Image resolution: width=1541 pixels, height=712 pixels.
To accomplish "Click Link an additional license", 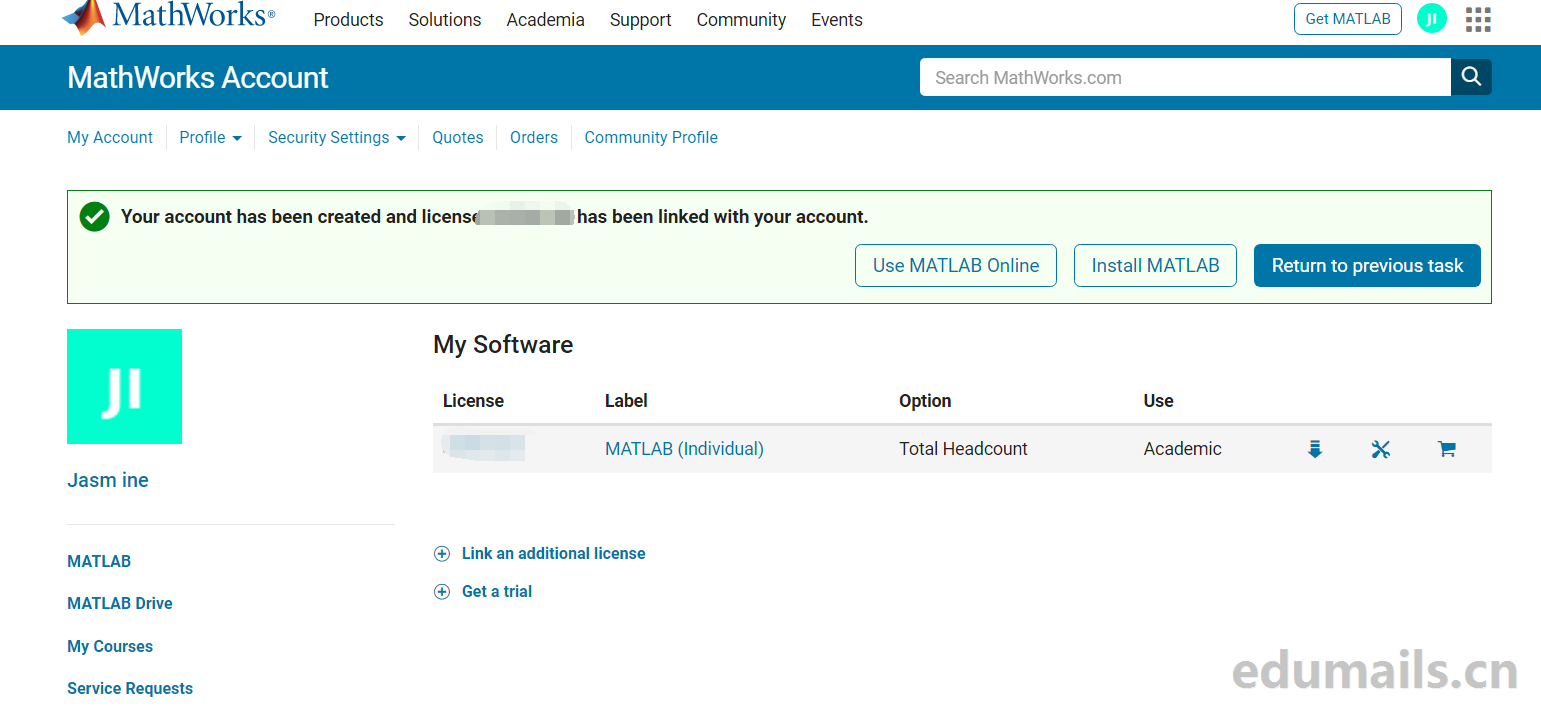I will tap(553, 554).
